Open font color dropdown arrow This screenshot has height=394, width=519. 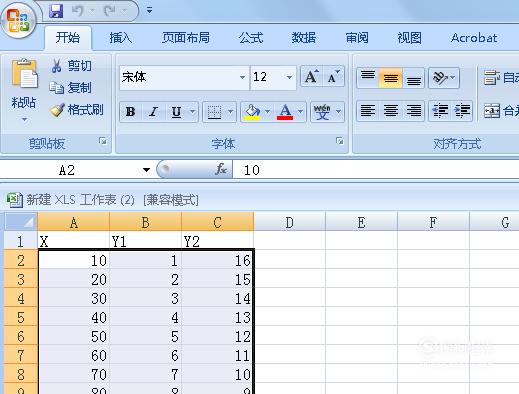(x=301, y=111)
